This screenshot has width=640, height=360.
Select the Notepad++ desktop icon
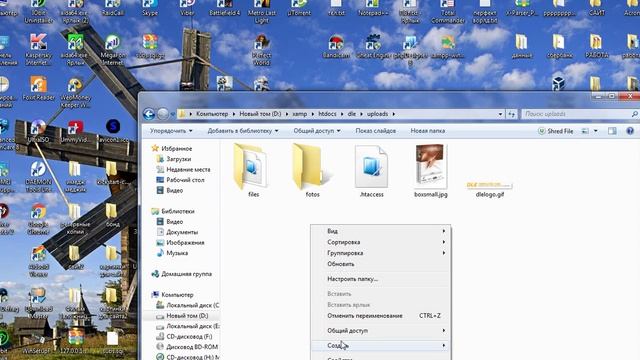373,8
